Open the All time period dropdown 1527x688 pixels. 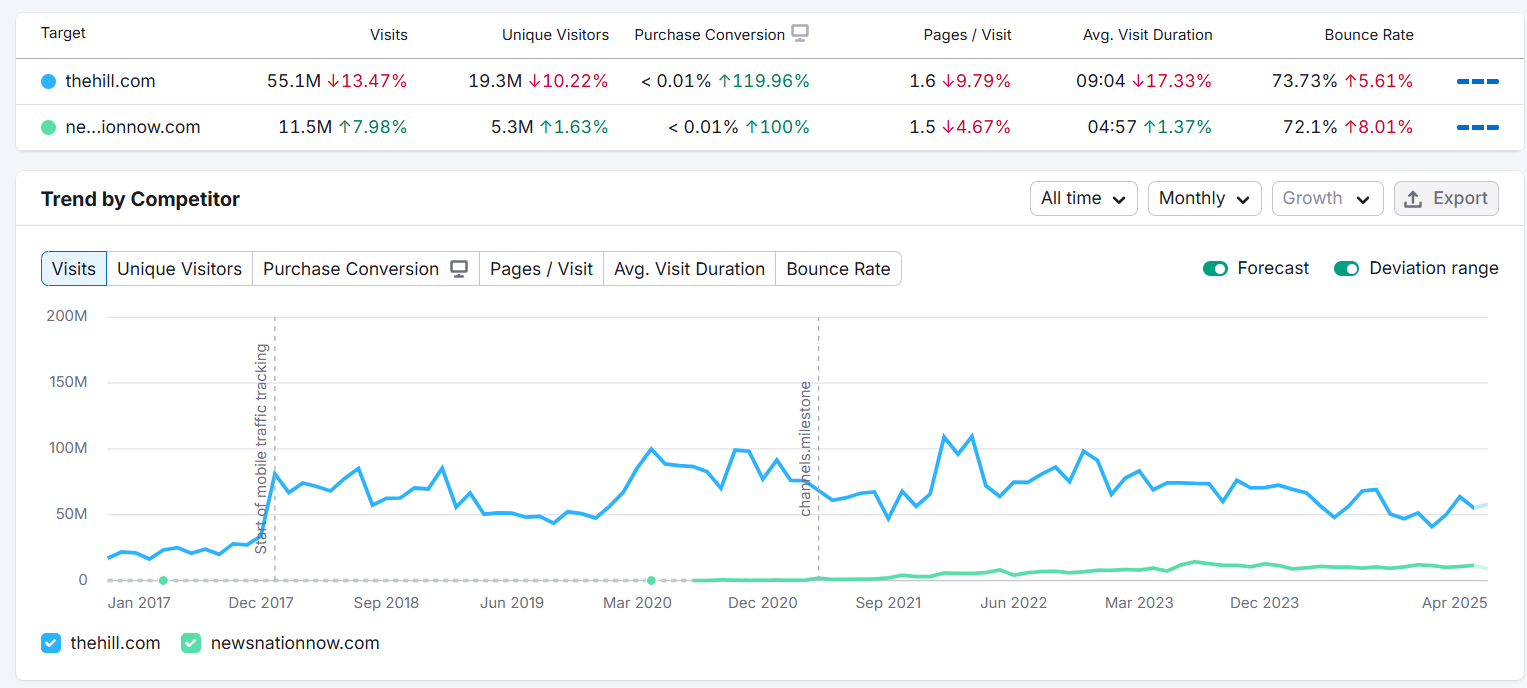coord(1083,199)
